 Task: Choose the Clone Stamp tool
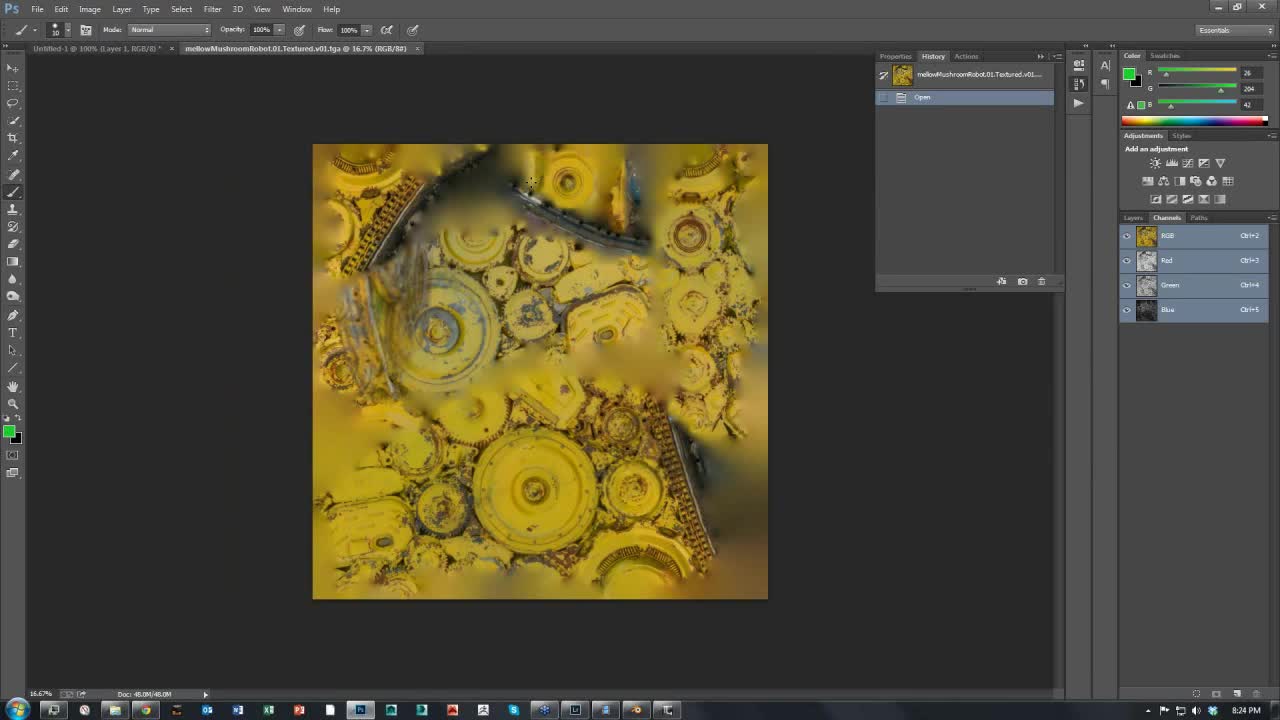pyautogui.click(x=13, y=209)
